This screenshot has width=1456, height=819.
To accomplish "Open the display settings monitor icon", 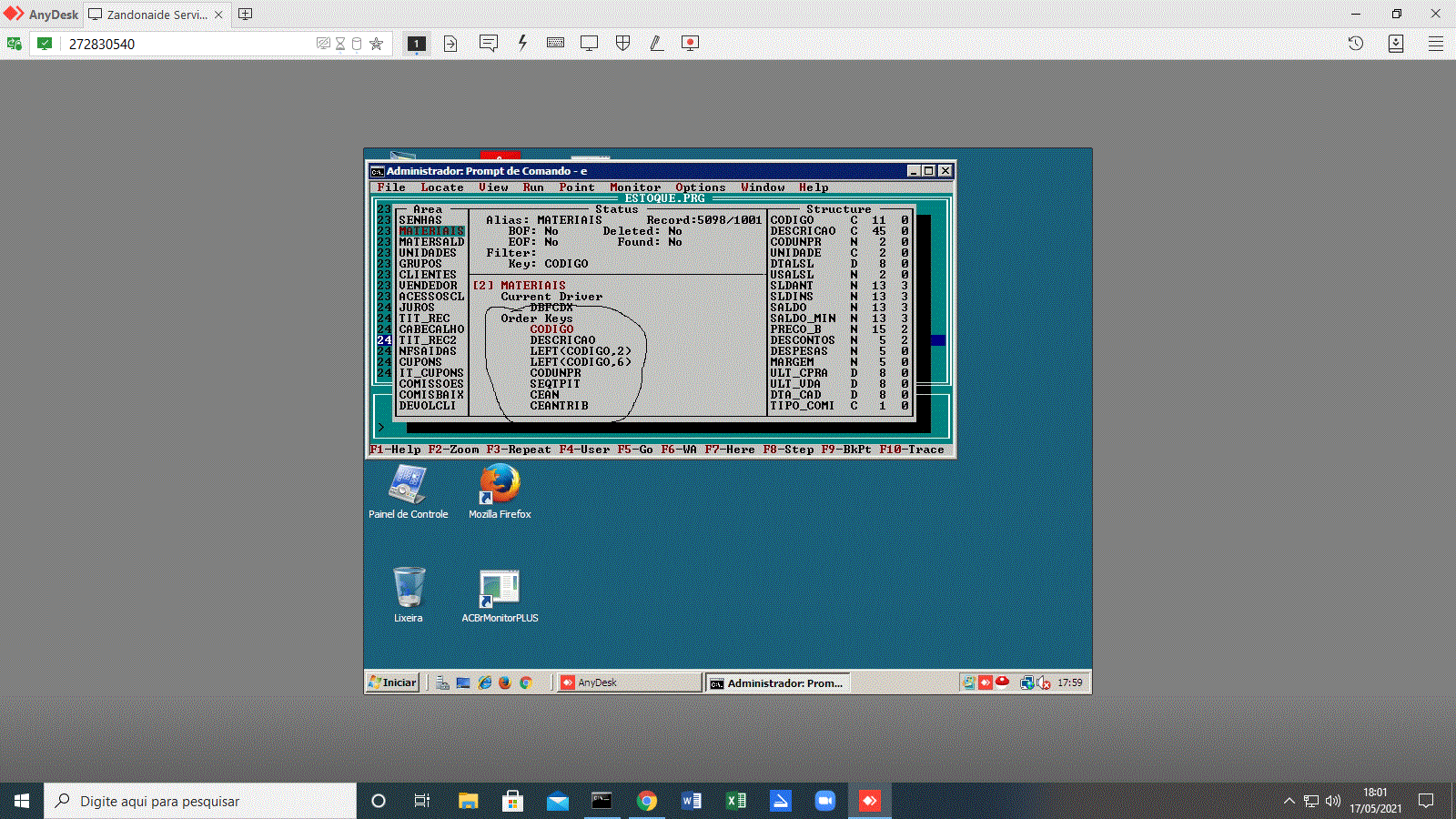I will click(x=589, y=44).
